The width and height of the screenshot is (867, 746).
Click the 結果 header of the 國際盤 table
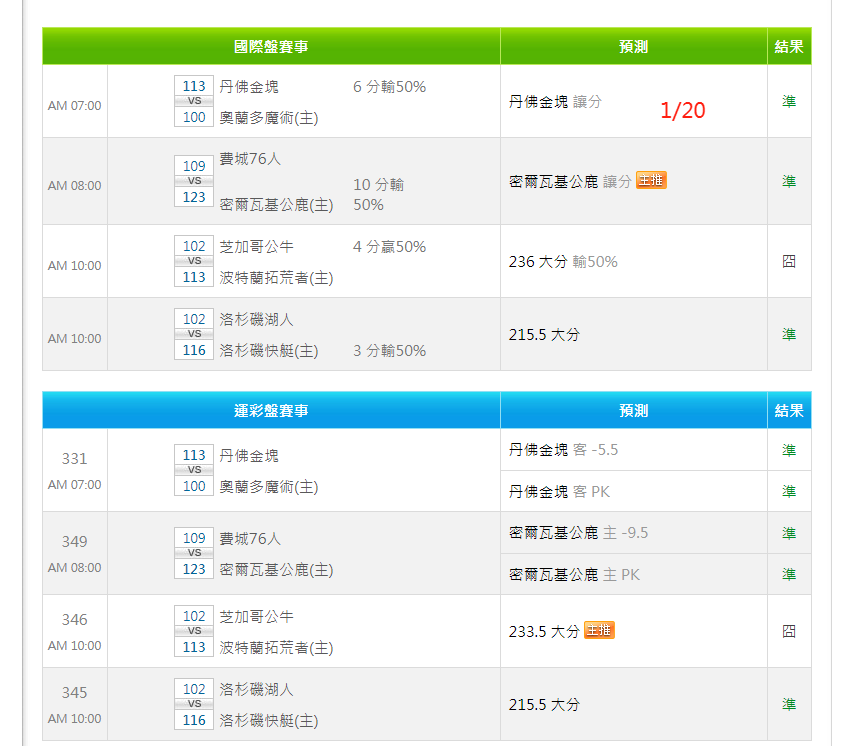pyautogui.click(x=789, y=46)
